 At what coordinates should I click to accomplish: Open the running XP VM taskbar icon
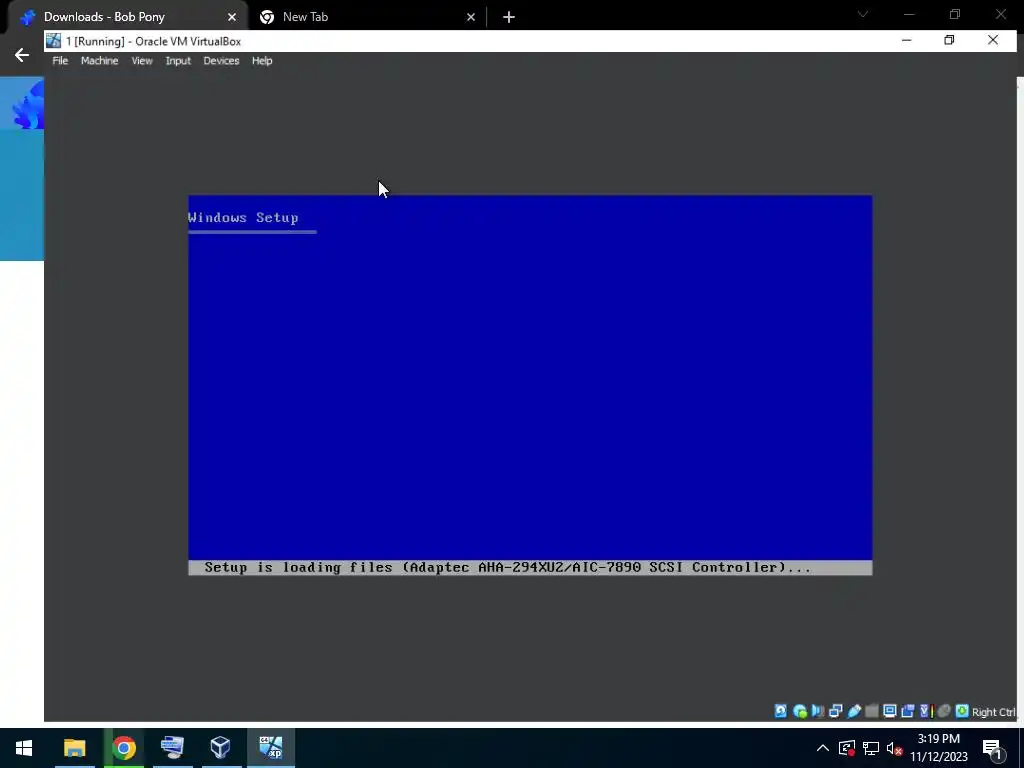click(270, 748)
